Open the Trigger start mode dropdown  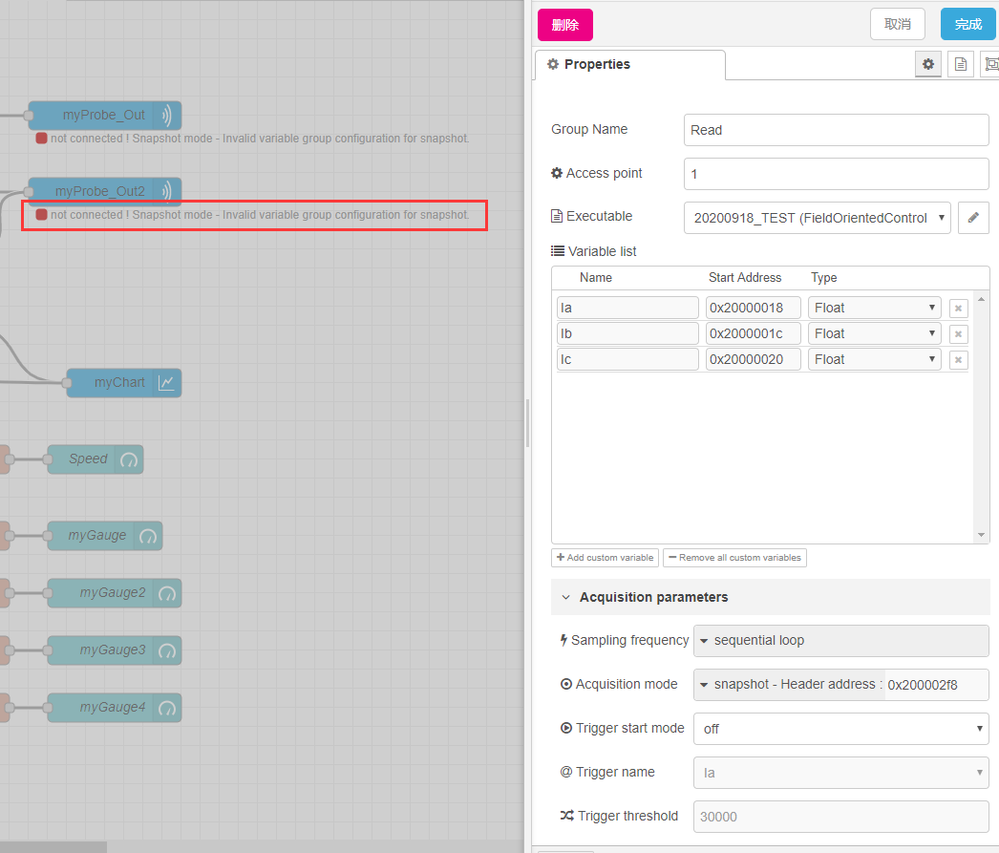point(841,729)
